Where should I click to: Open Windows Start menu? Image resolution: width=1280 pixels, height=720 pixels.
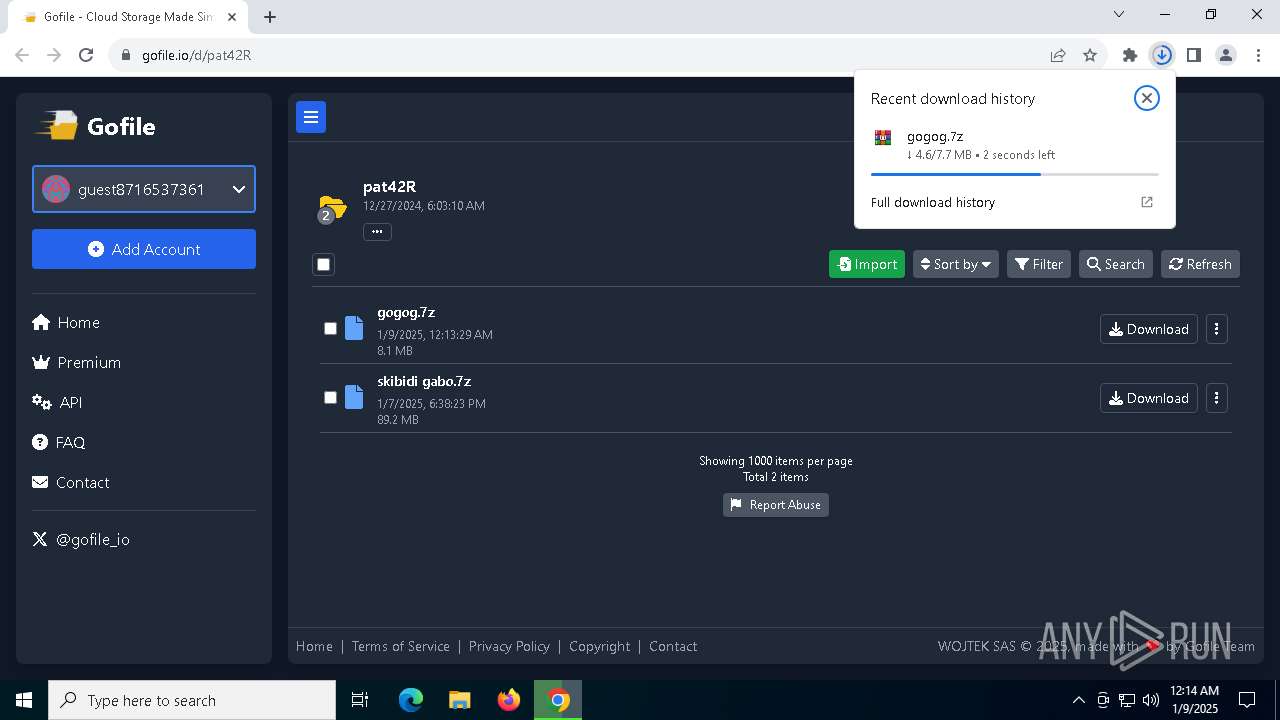tap(24, 700)
